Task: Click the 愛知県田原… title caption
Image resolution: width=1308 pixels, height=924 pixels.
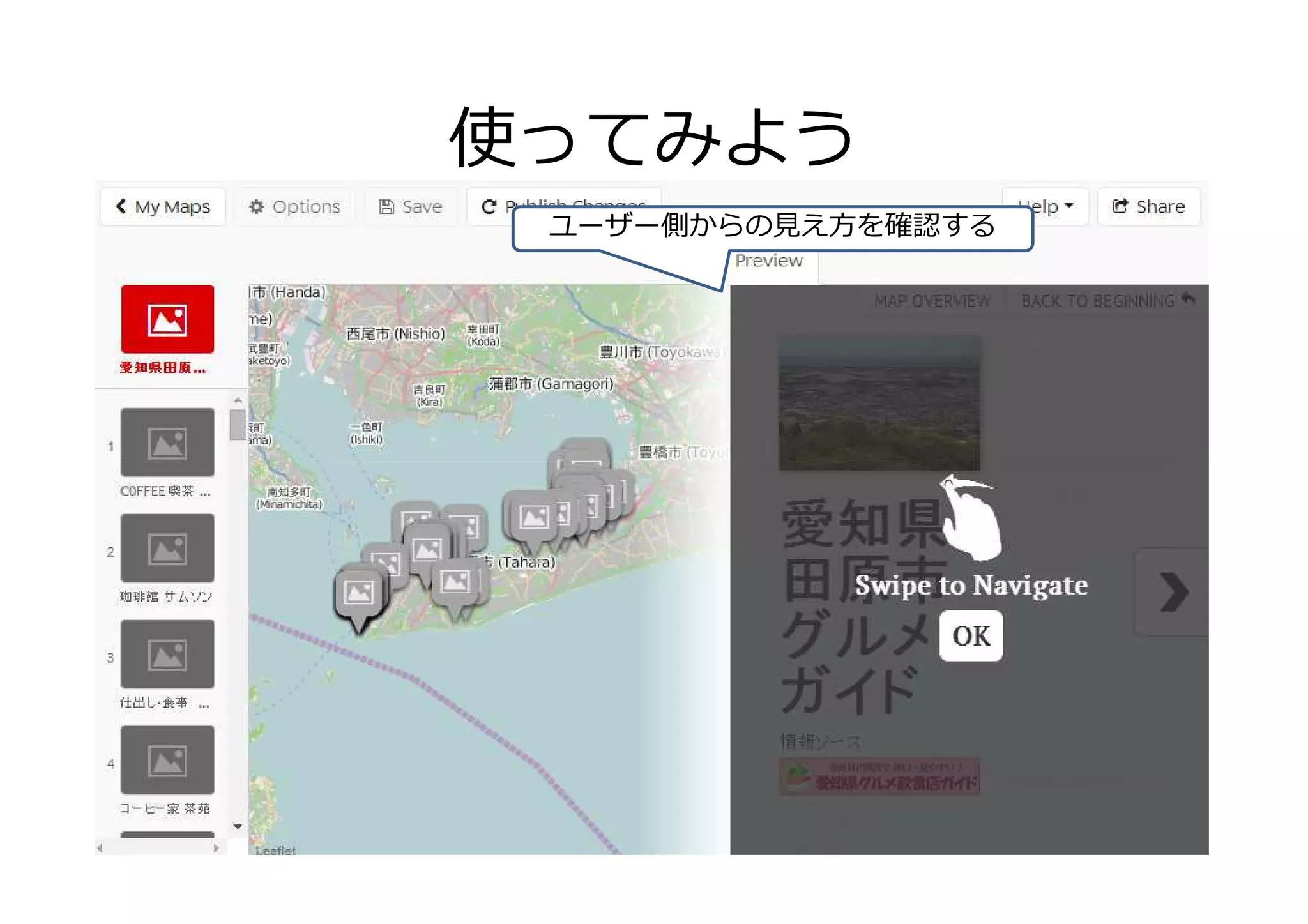Action: (163, 368)
